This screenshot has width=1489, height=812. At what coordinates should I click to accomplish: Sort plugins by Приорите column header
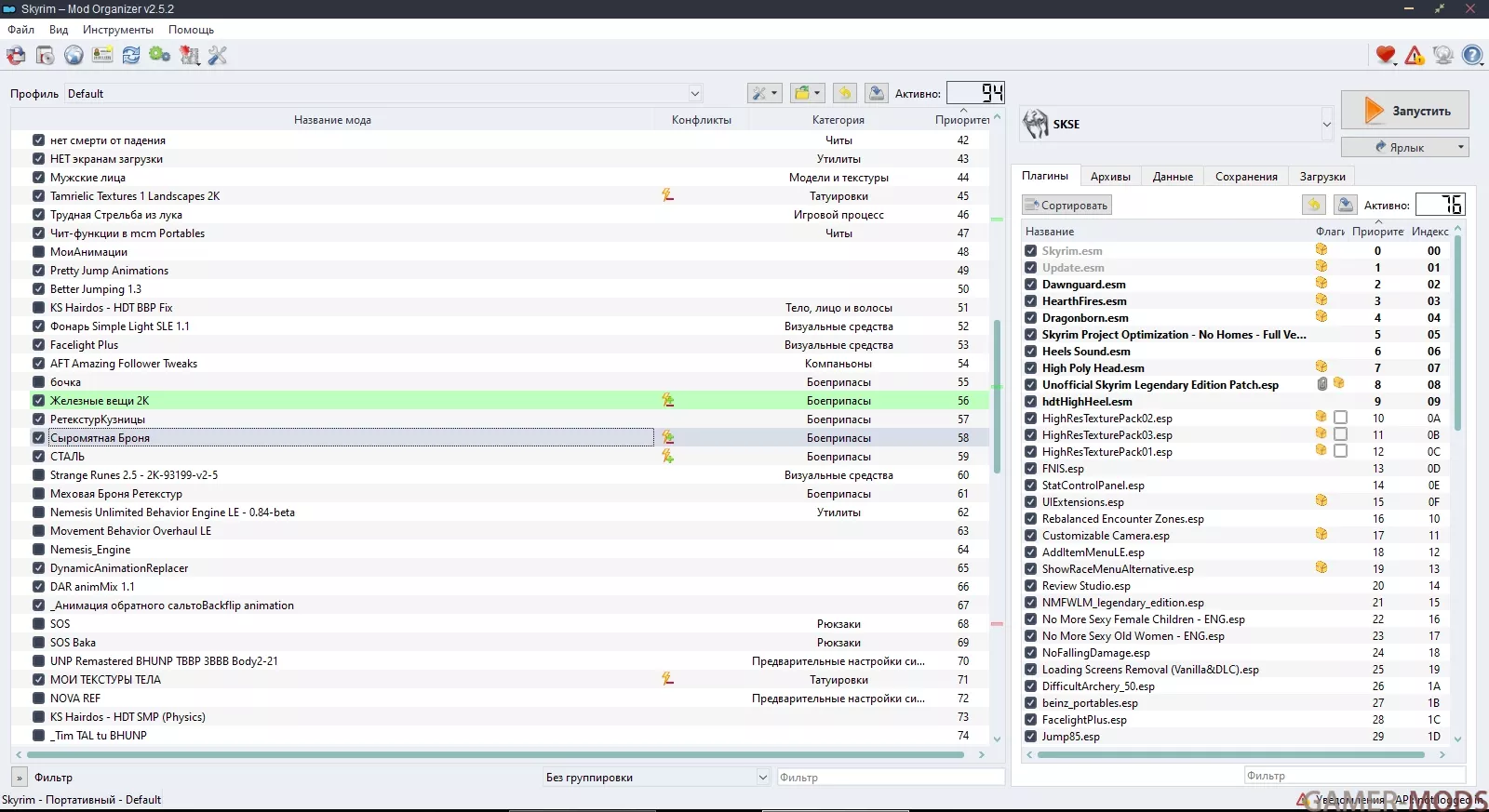[1377, 232]
